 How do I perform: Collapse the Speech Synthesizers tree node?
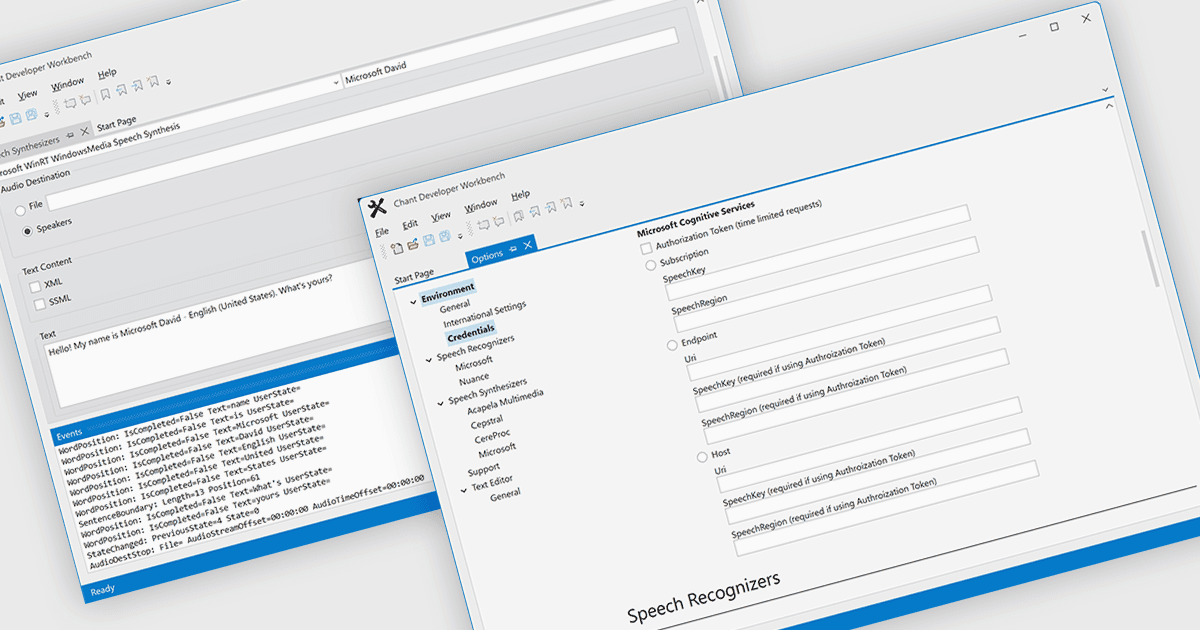coord(441,403)
